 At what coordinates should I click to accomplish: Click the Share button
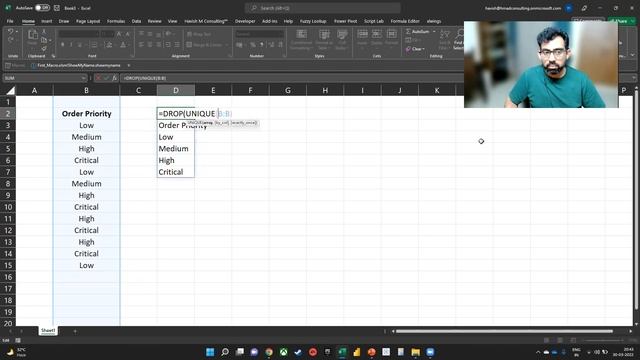click(622, 21)
